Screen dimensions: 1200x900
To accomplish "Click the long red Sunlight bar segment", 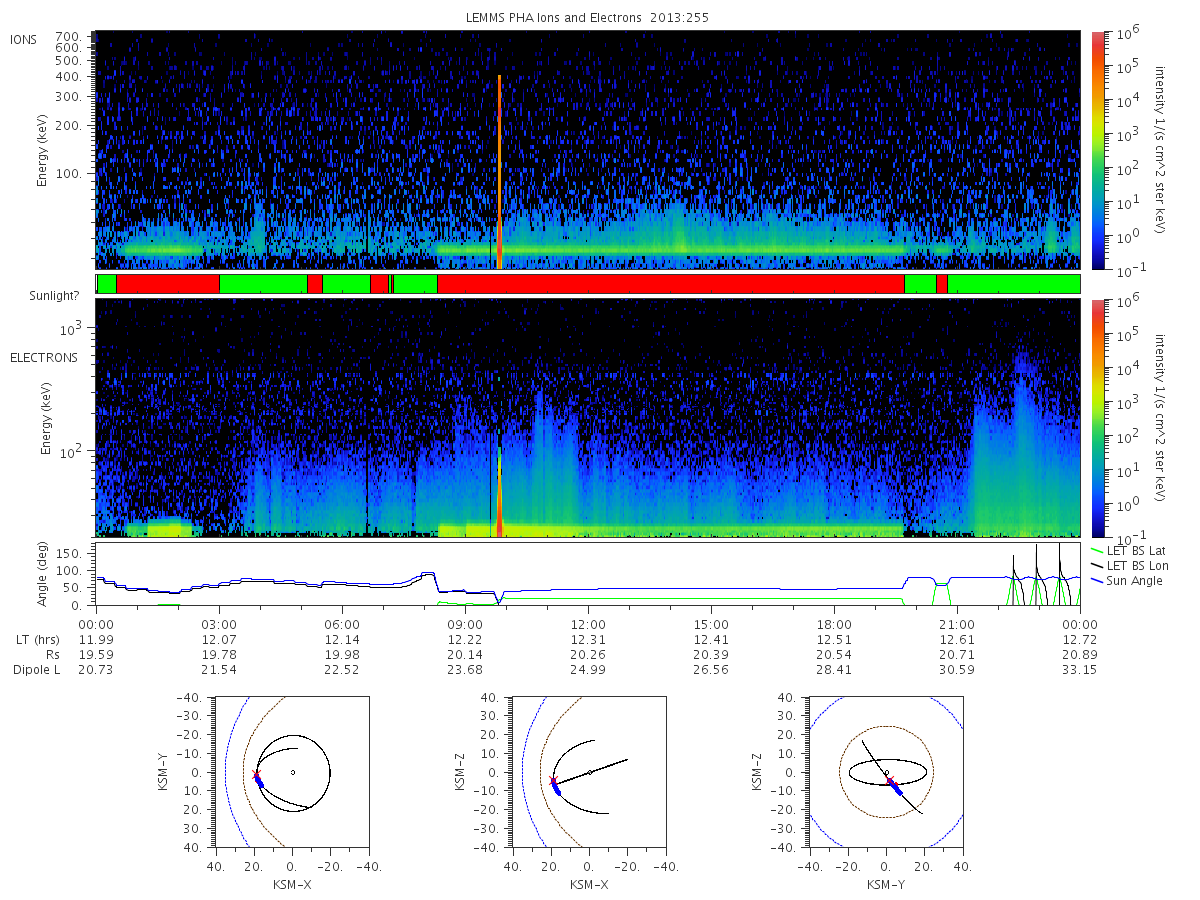I will pos(670,284).
